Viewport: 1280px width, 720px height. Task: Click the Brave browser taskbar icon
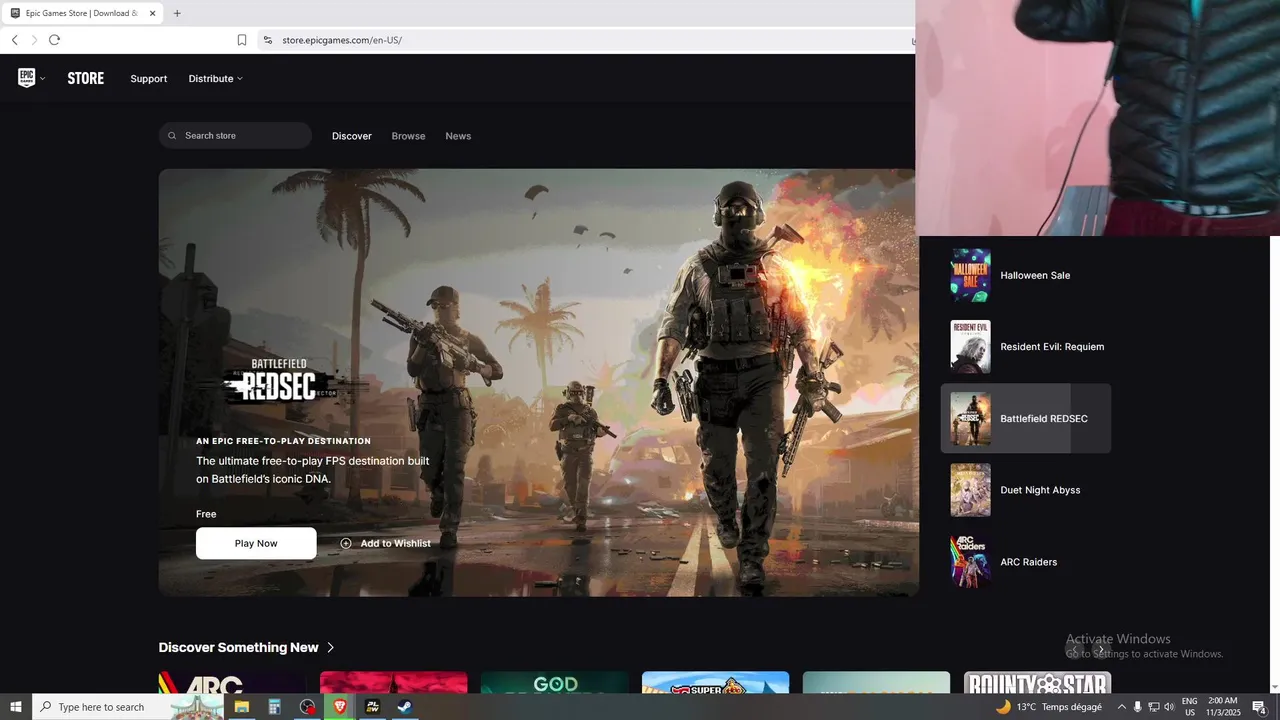point(340,707)
